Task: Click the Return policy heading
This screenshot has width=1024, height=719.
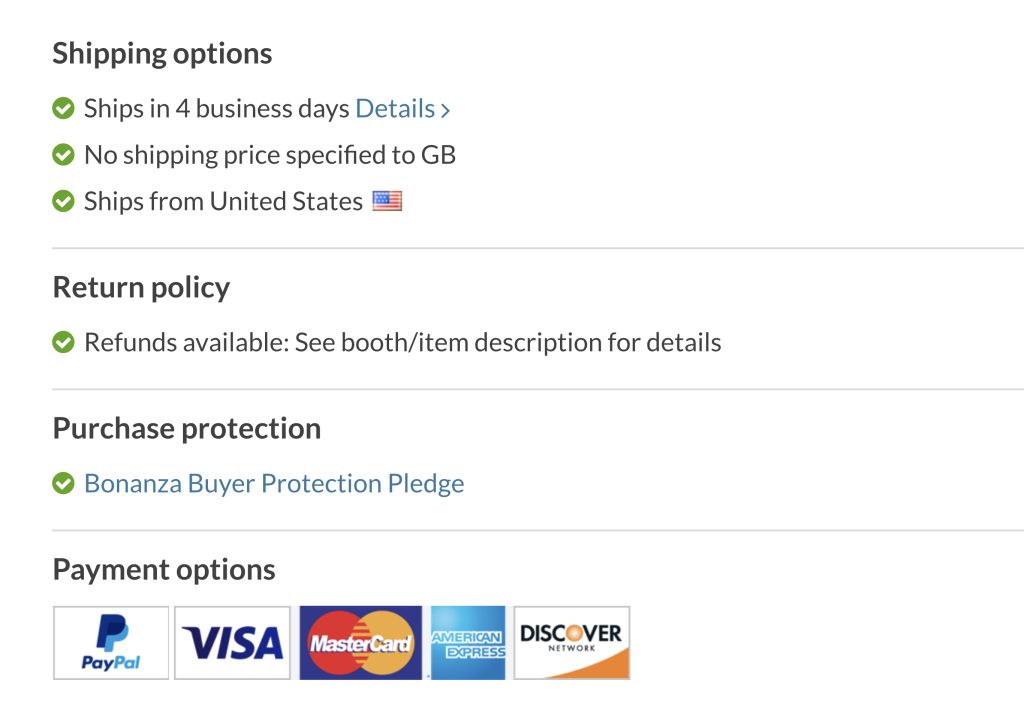Action: (141, 288)
